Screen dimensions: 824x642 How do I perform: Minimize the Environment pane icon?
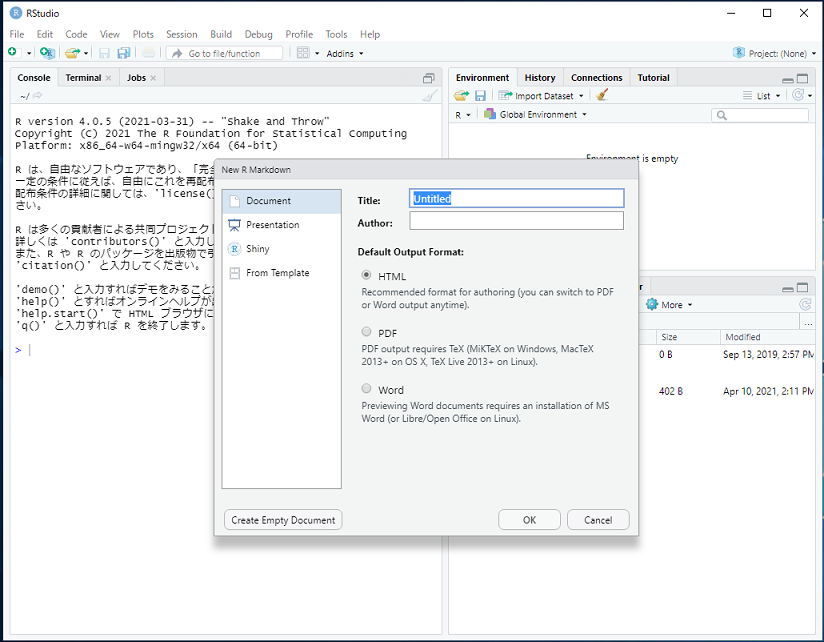788,80
